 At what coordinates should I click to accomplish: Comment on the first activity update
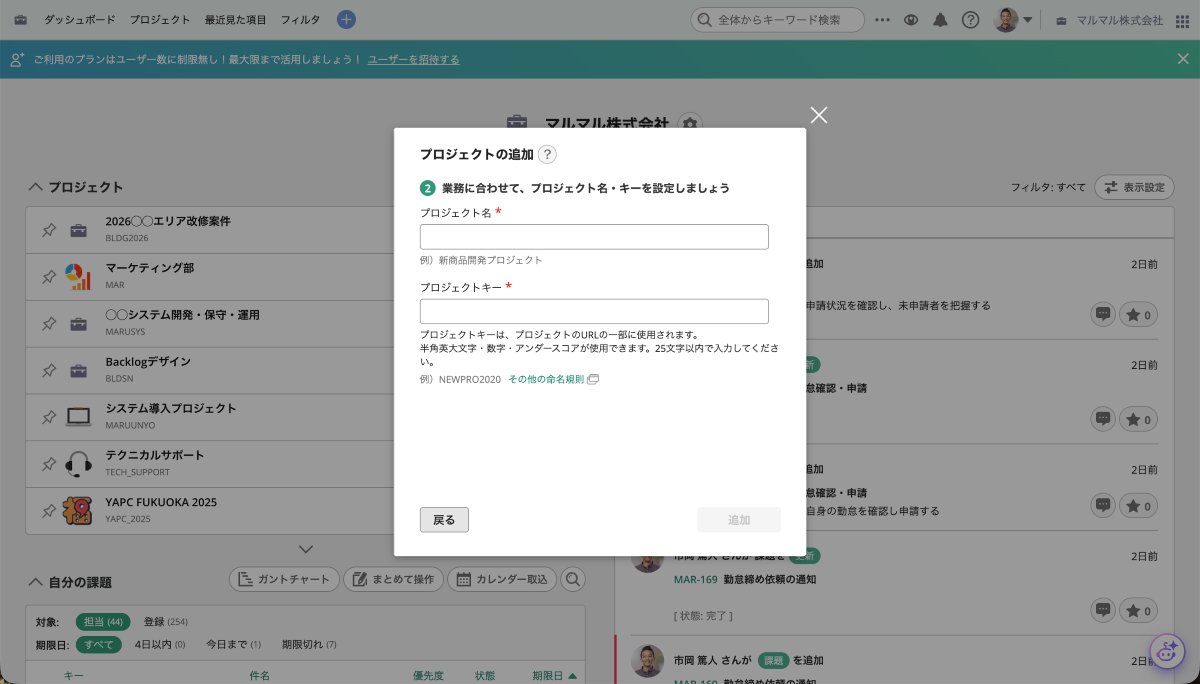(x=1103, y=314)
